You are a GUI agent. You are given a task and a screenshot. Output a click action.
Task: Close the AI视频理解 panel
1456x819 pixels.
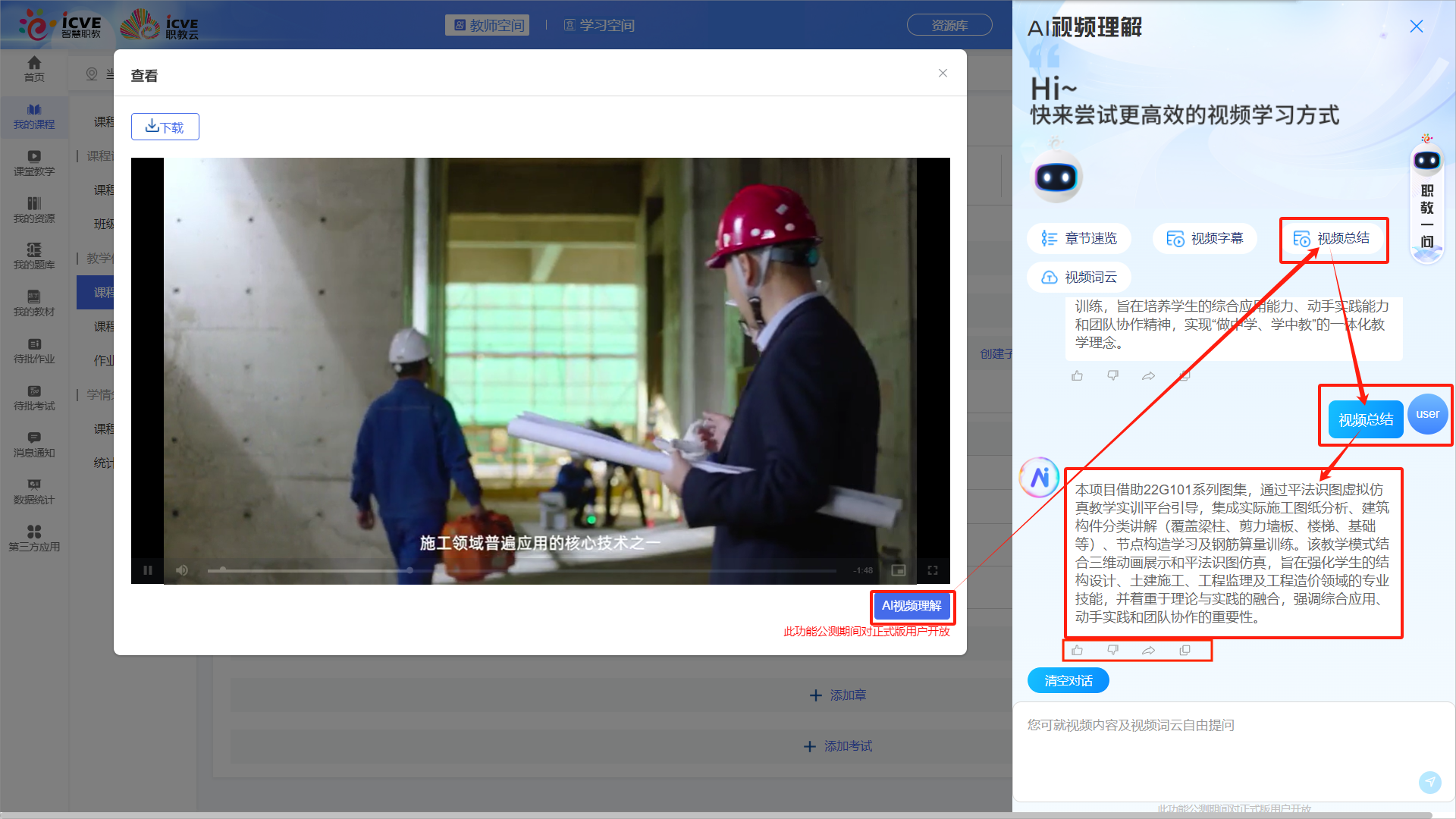[1416, 27]
